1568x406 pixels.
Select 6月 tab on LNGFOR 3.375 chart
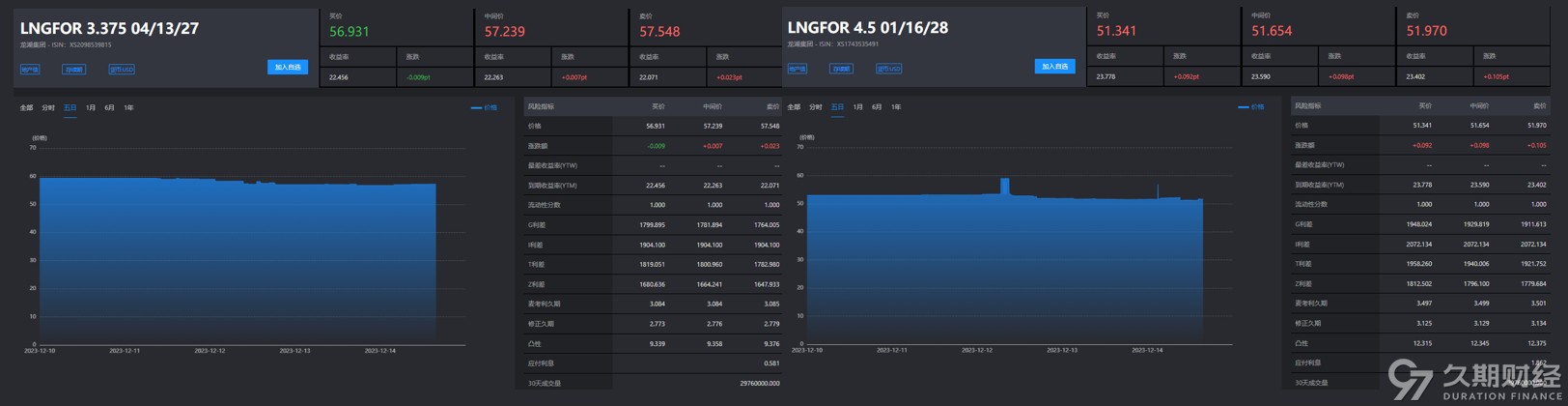pos(109,108)
